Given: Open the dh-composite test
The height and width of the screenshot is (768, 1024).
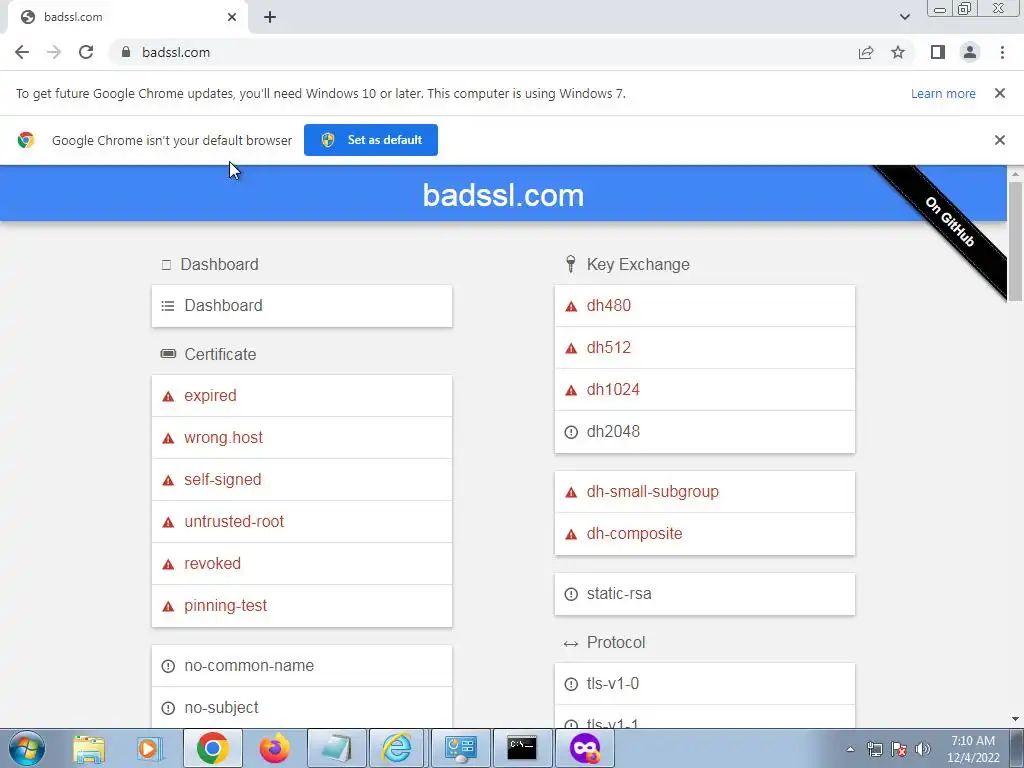Looking at the screenshot, I should pyautogui.click(x=705, y=534).
